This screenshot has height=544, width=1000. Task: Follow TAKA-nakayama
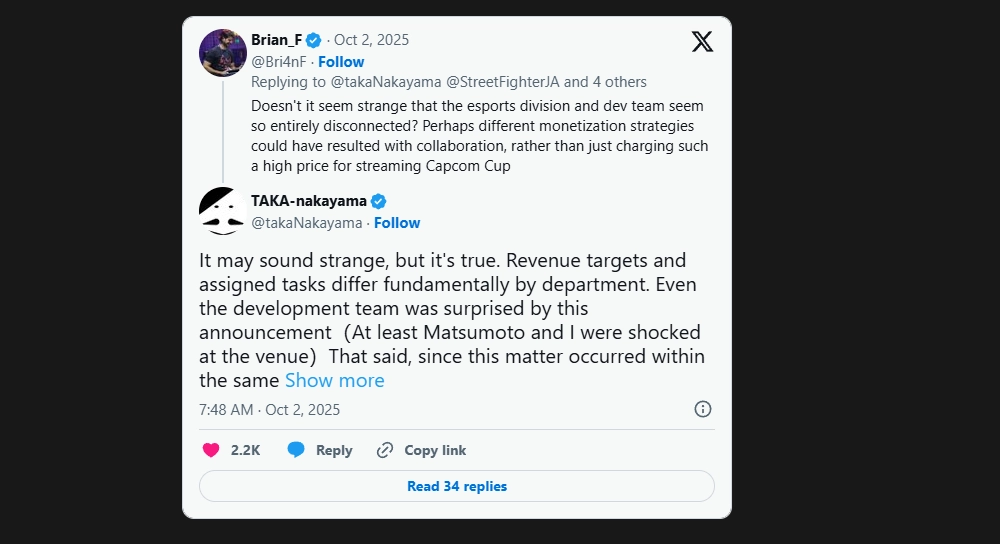pyautogui.click(x=397, y=223)
